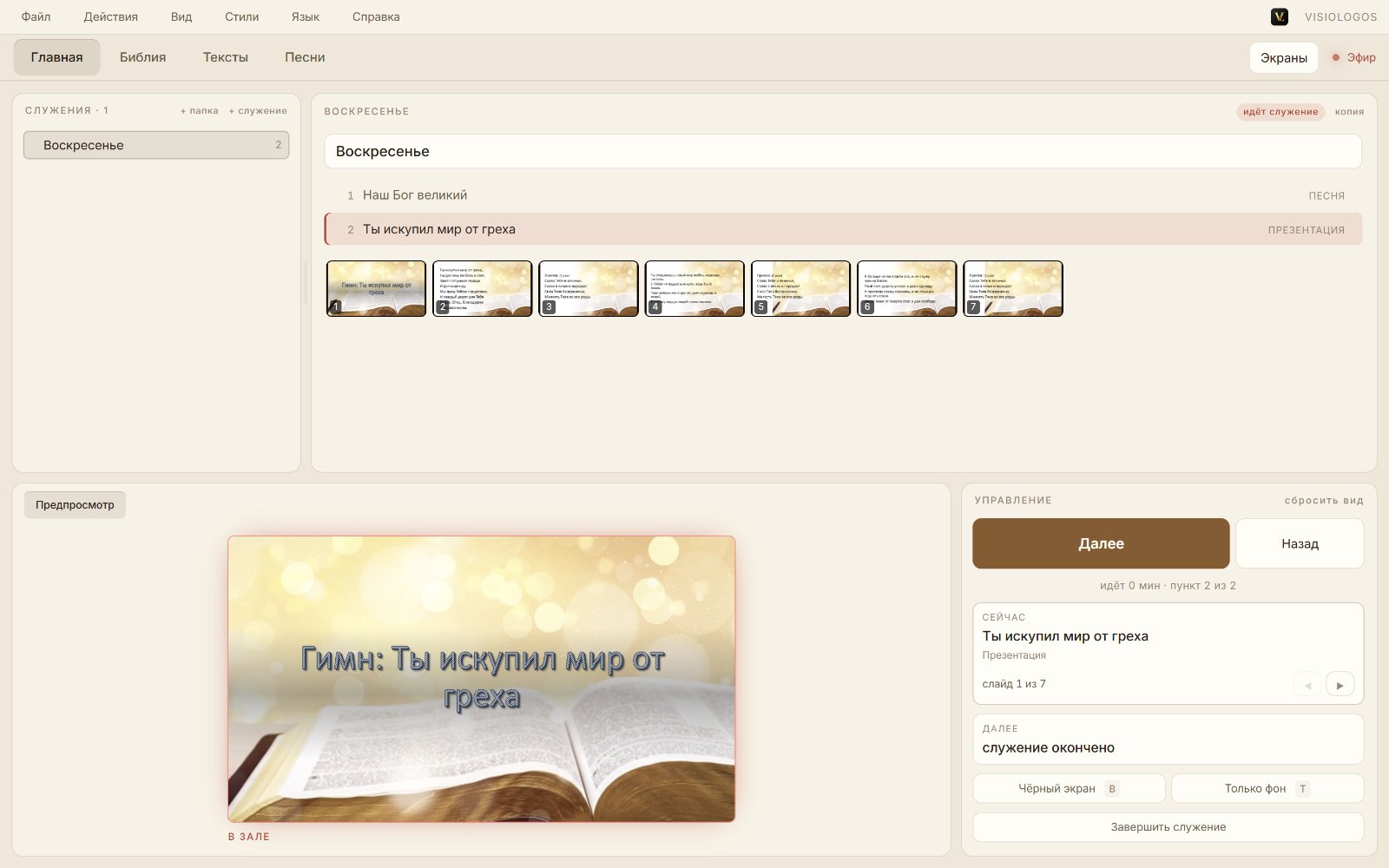Select the item Ты искупил мир от греха
The height and width of the screenshot is (868, 1389).
point(843,229)
